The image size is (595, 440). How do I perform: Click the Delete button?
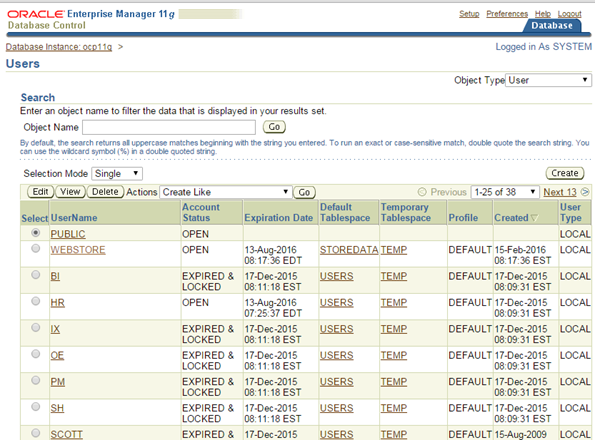pyautogui.click(x=105, y=192)
